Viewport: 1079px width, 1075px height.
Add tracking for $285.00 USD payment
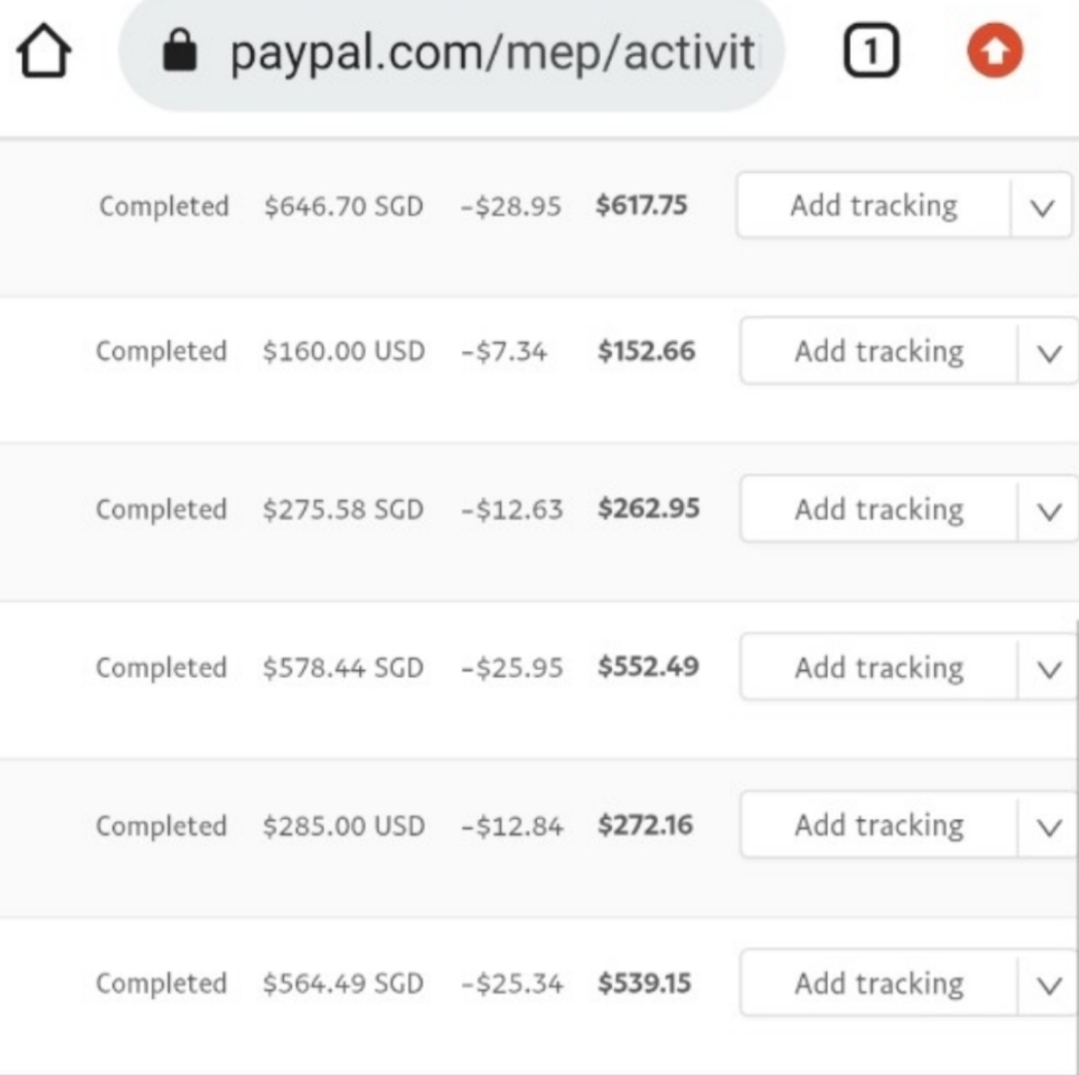click(879, 825)
